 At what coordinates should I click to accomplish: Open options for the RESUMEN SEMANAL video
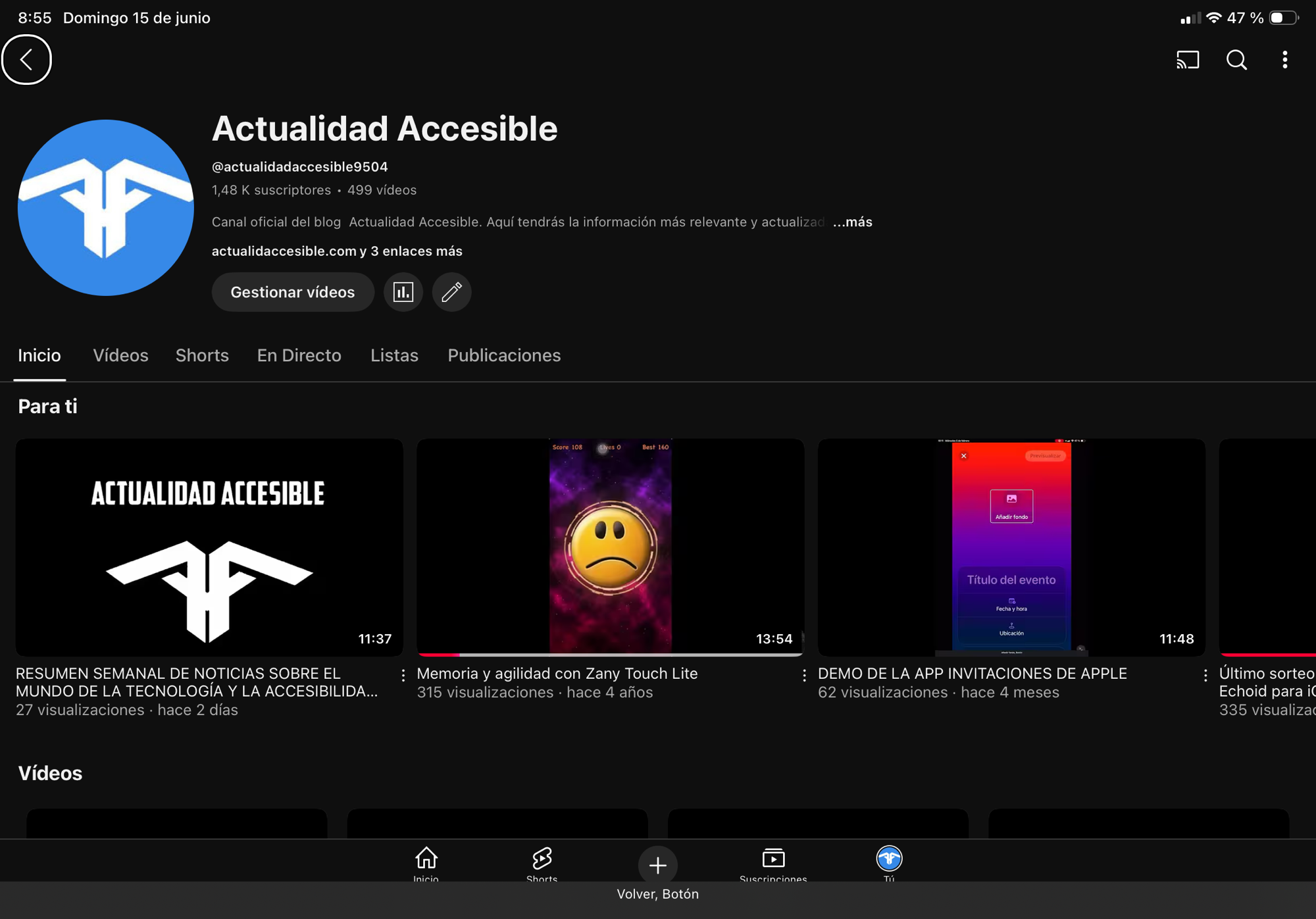(x=403, y=675)
